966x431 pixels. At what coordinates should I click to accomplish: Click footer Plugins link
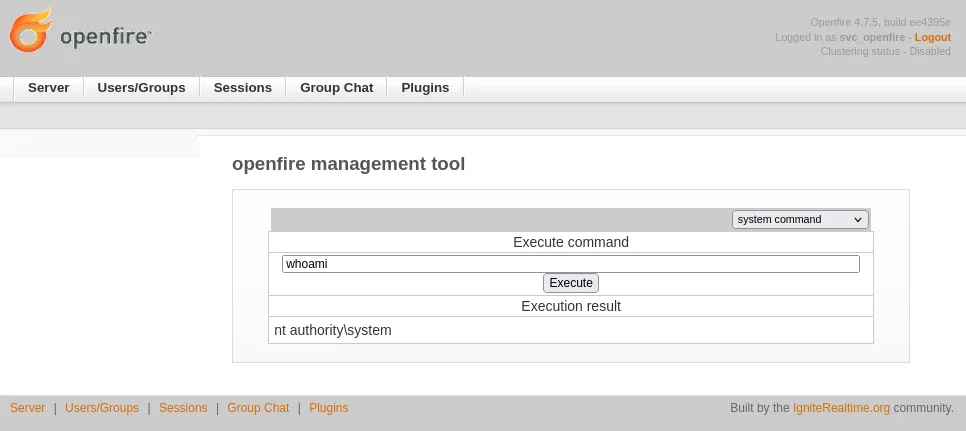pyautogui.click(x=328, y=408)
